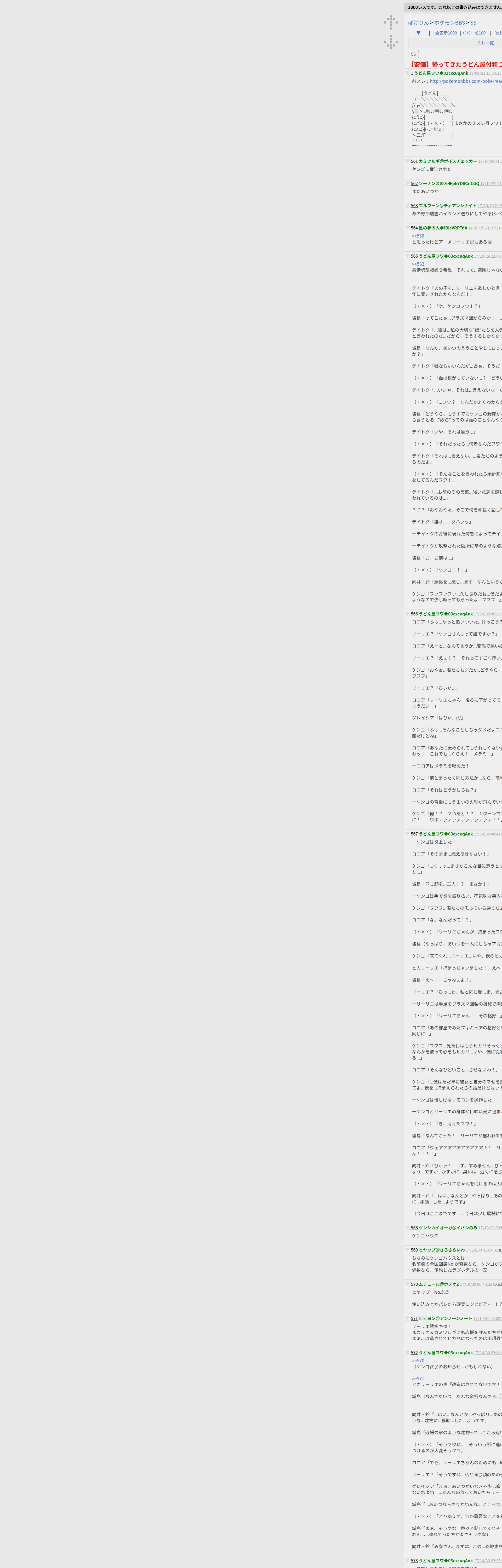The height and width of the screenshot is (1568, 502).
Task: Expand triangle menu for post 565
Action: (x=408, y=256)
